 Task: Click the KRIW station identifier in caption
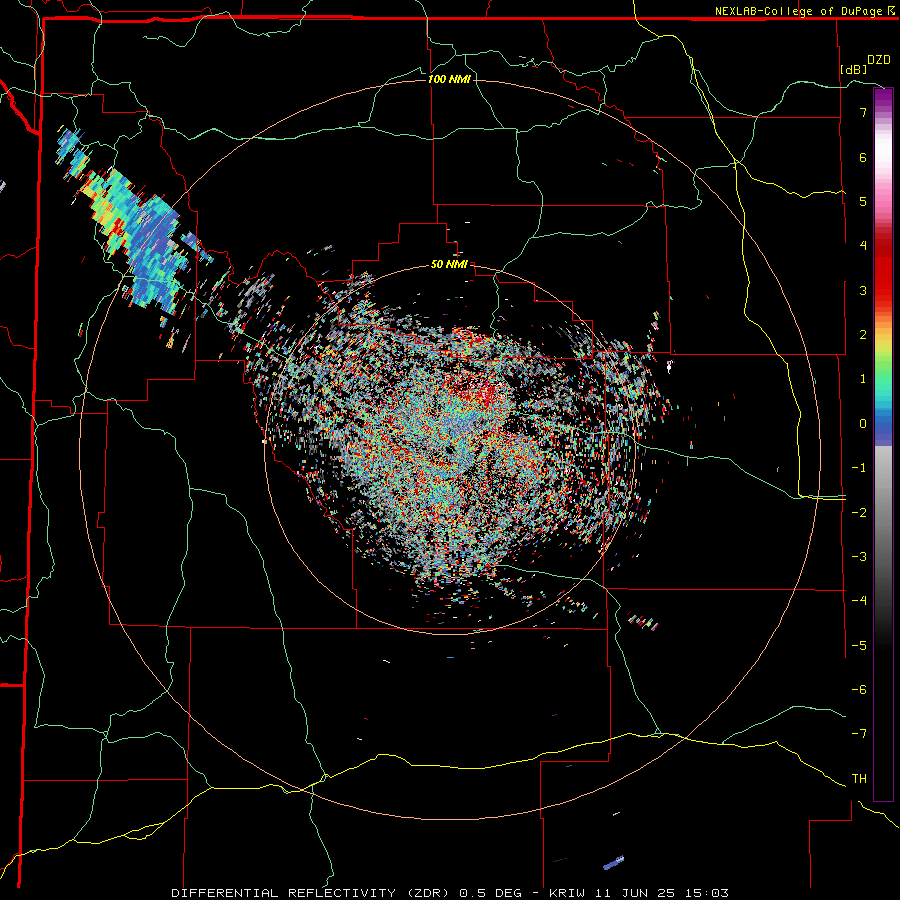point(567,893)
